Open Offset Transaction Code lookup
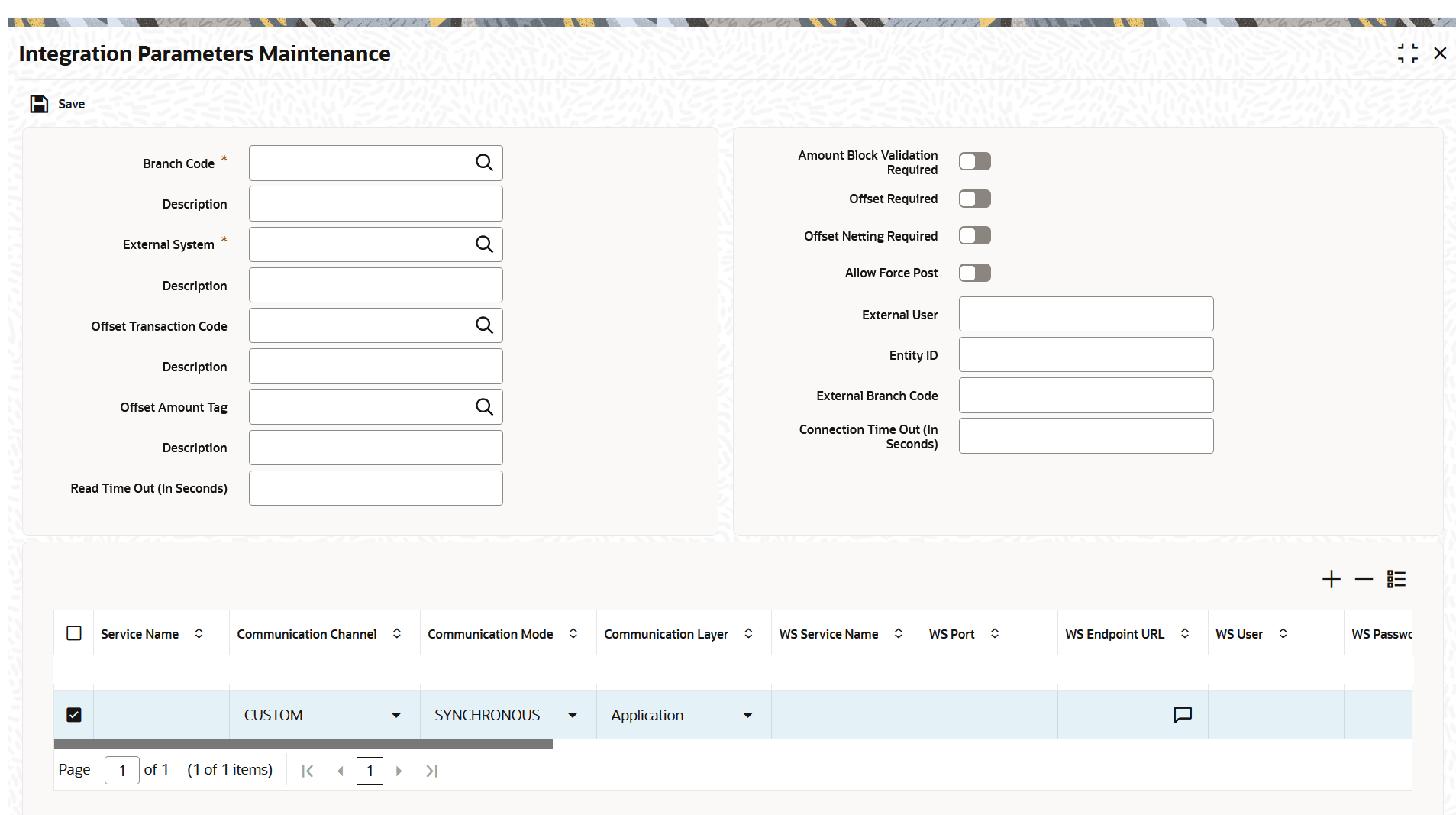 click(x=484, y=325)
